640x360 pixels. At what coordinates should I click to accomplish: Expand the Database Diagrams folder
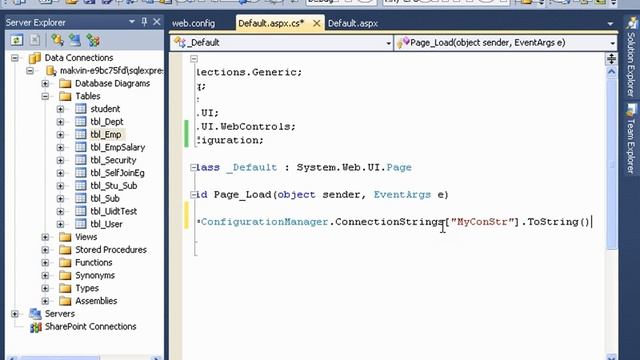coord(45,84)
